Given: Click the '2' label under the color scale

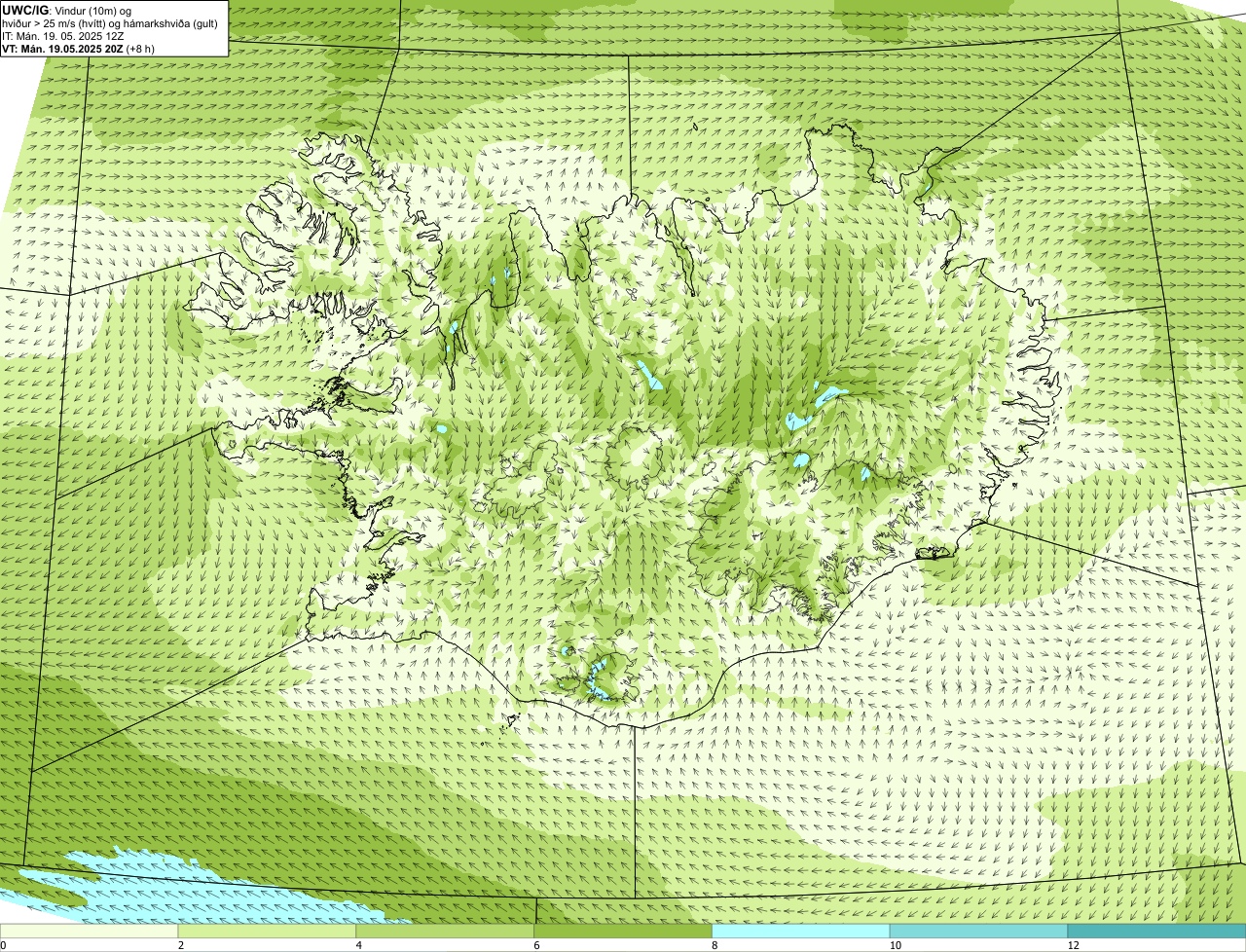Looking at the screenshot, I should point(181,945).
